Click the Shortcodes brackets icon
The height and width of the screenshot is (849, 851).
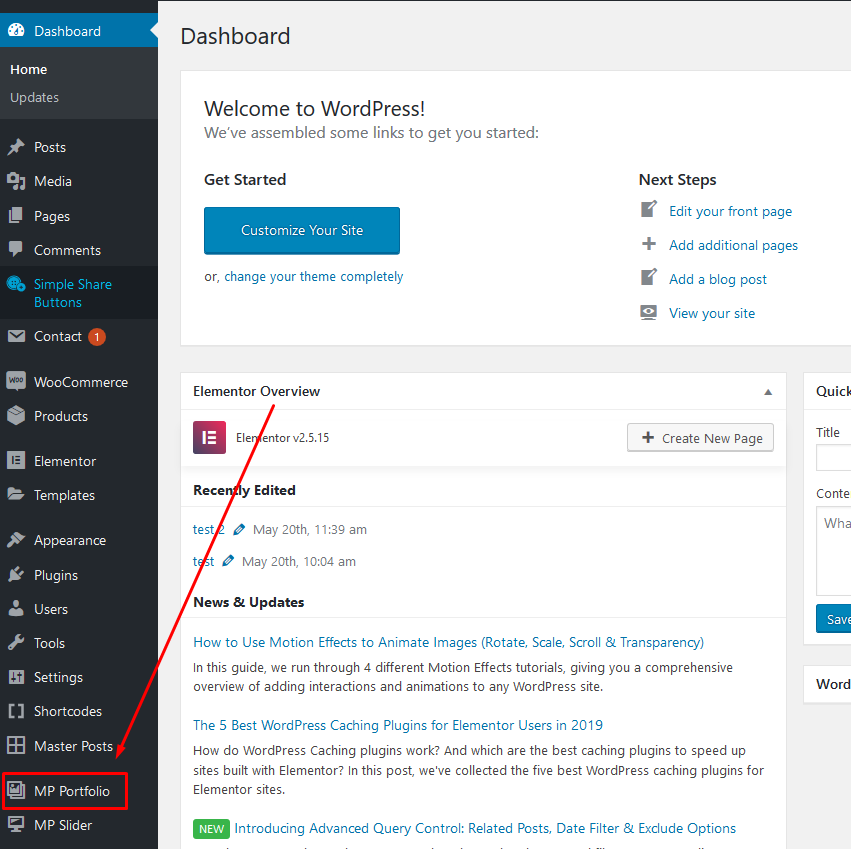16,711
